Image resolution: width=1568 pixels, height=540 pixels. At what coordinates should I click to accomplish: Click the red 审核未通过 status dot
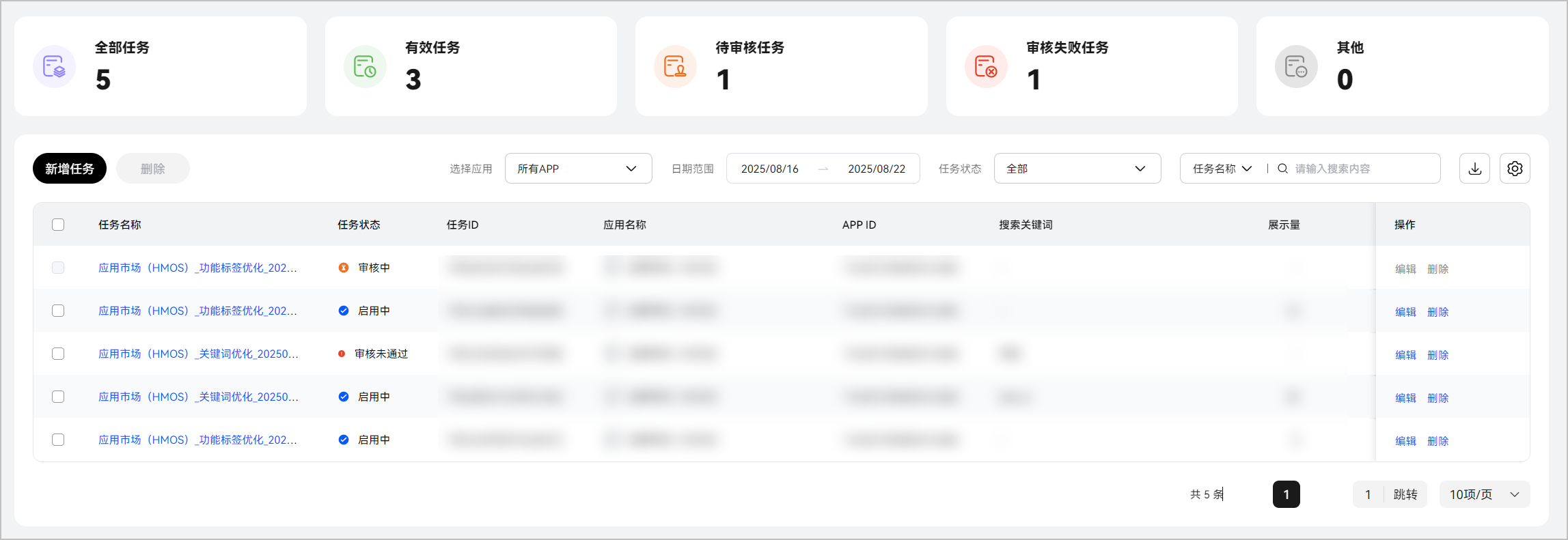pos(342,354)
